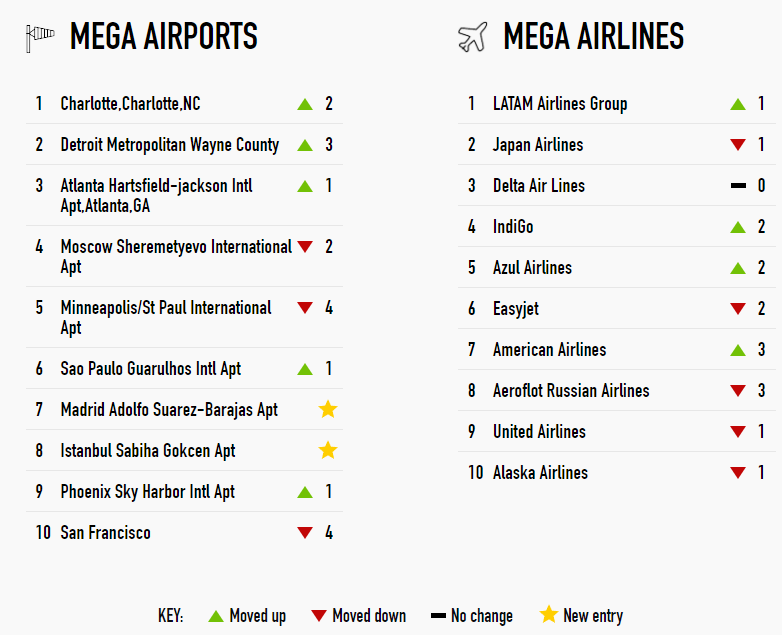Click the Moved up triangle in key
Screen dimensions: 782x635
[x=216, y=616]
